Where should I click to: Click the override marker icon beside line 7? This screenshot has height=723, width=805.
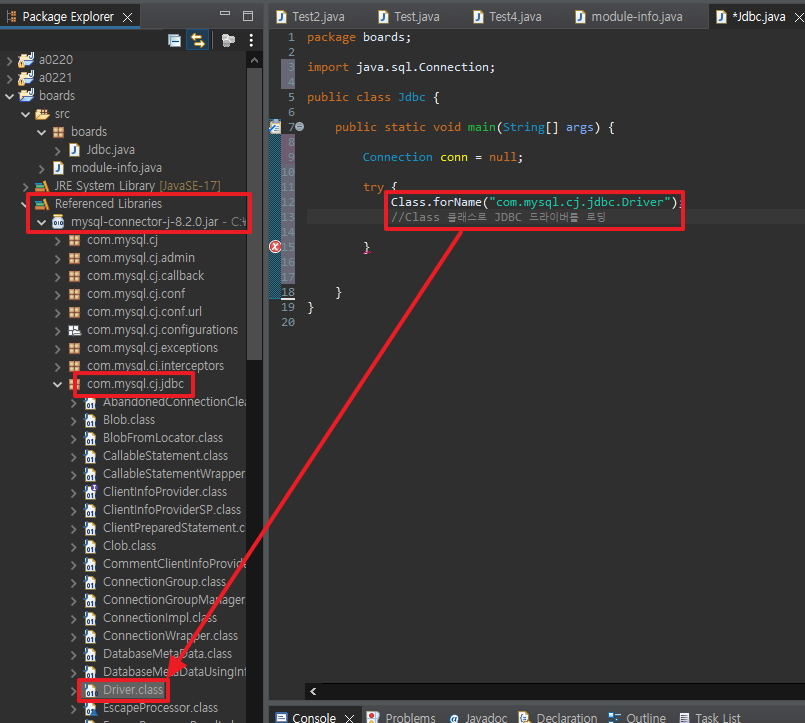(275, 126)
